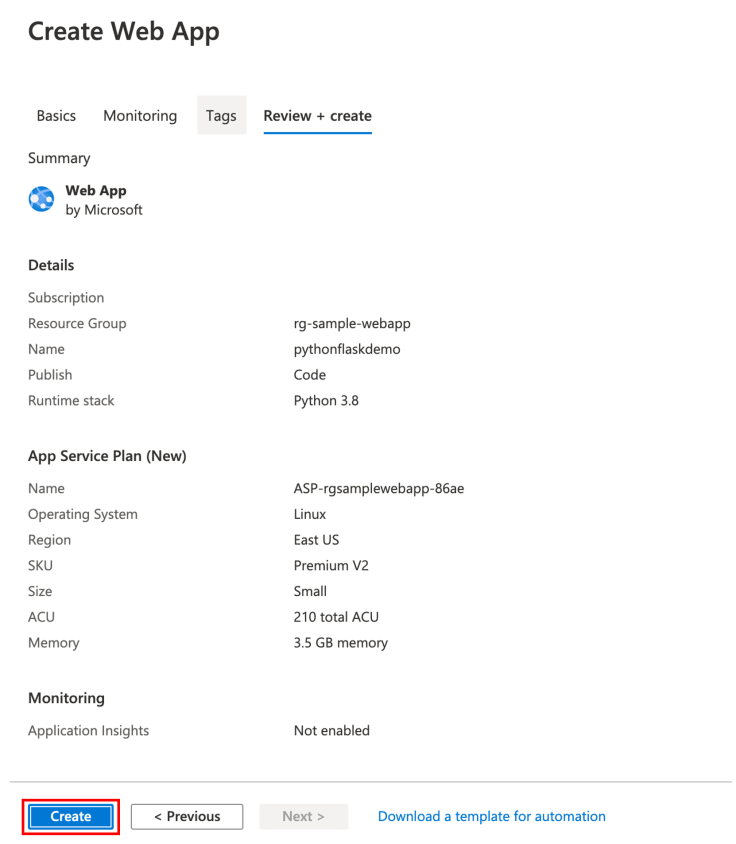Select the Python 3.8 runtime value

pyautogui.click(x=331, y=400)
